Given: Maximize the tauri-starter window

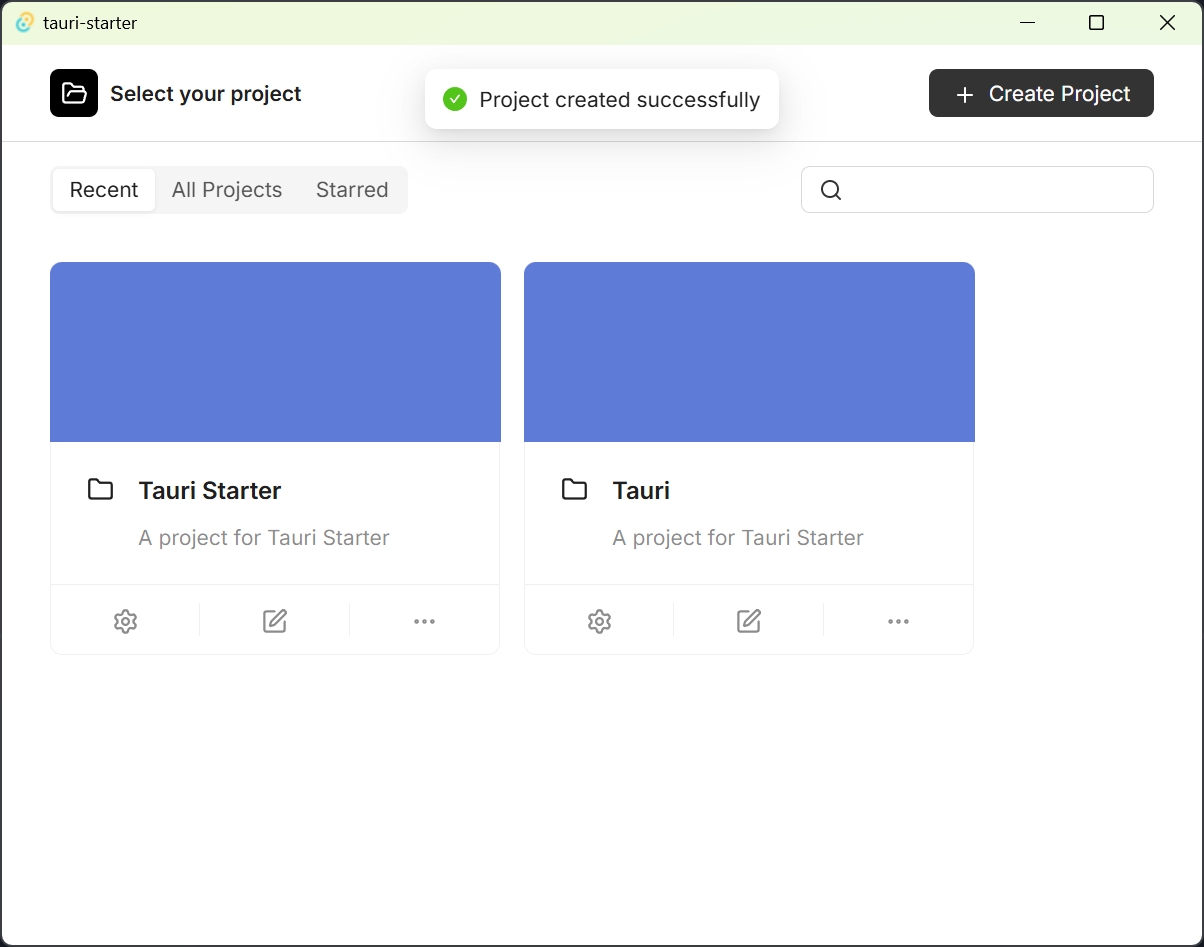Looking at the screenshot, I should (1096, 22).
